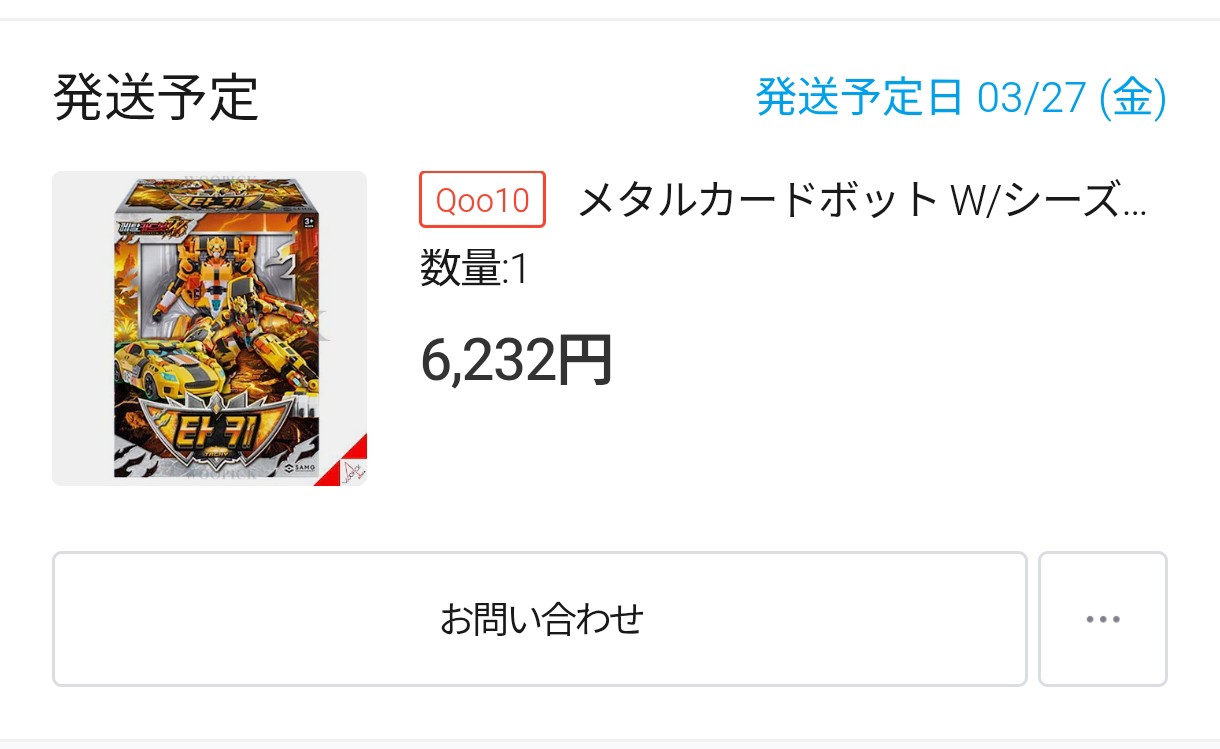Tap the 3+ age badge on the box
Image resolution: width=1220 pixels, height=749 pixels.
pyautogui.click(x=309, y=221)
